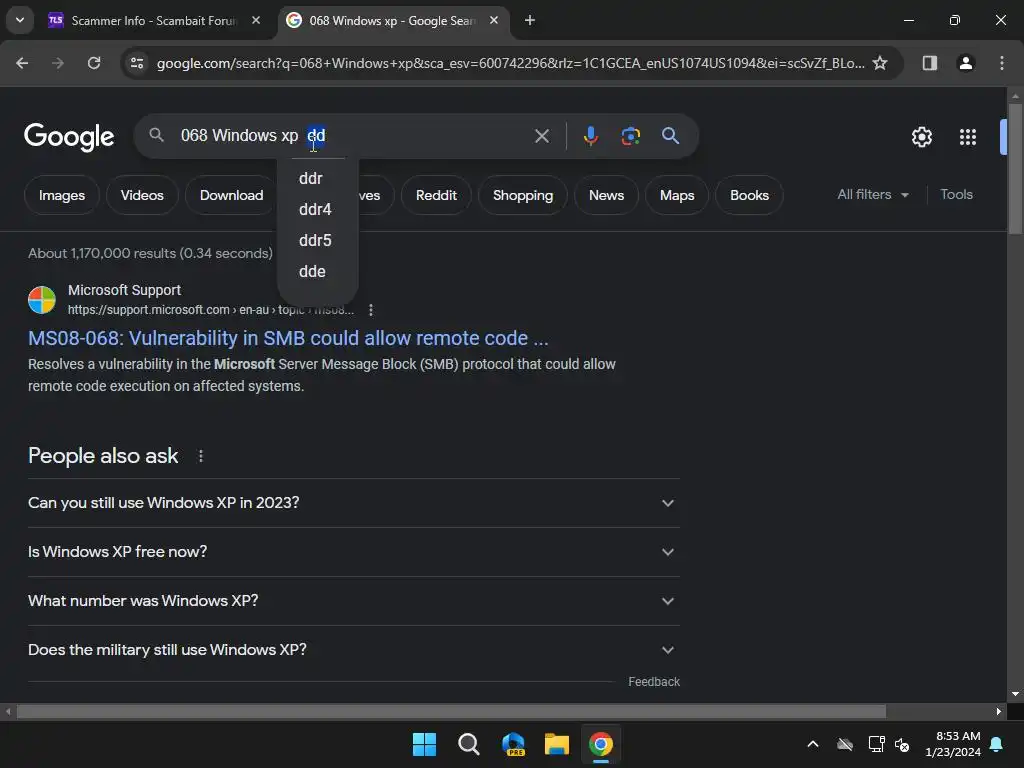Image resolution: width=1024 pixels, height=768 pixels.
Task: Click the Chrome address bar URL
Action: tap(510, 63)
